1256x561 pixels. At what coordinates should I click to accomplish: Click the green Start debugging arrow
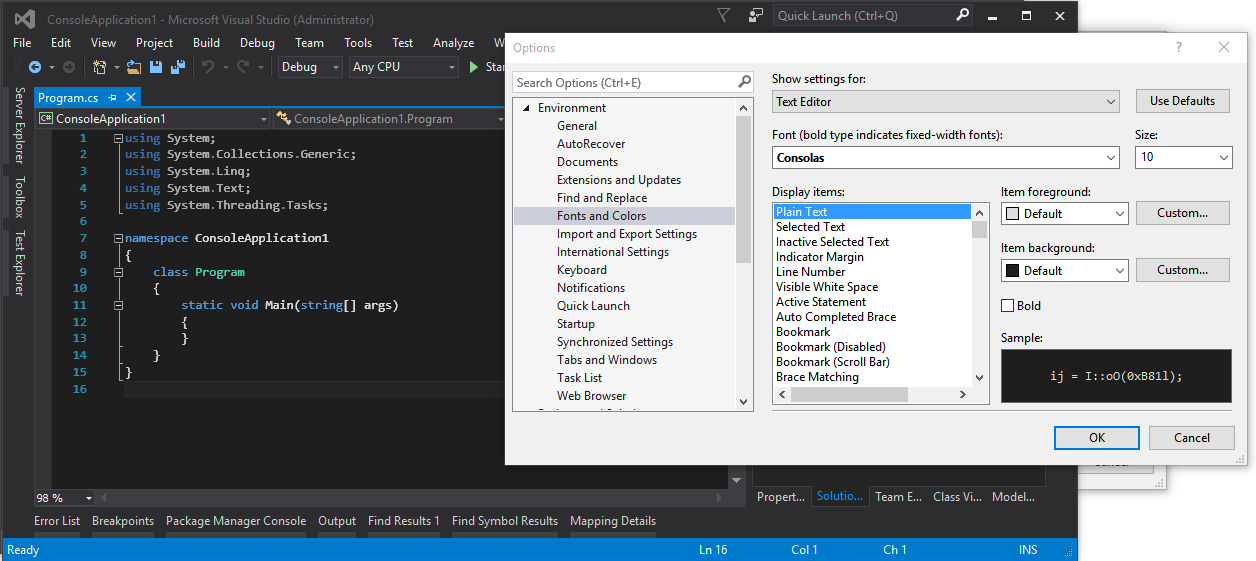[474, 67]
